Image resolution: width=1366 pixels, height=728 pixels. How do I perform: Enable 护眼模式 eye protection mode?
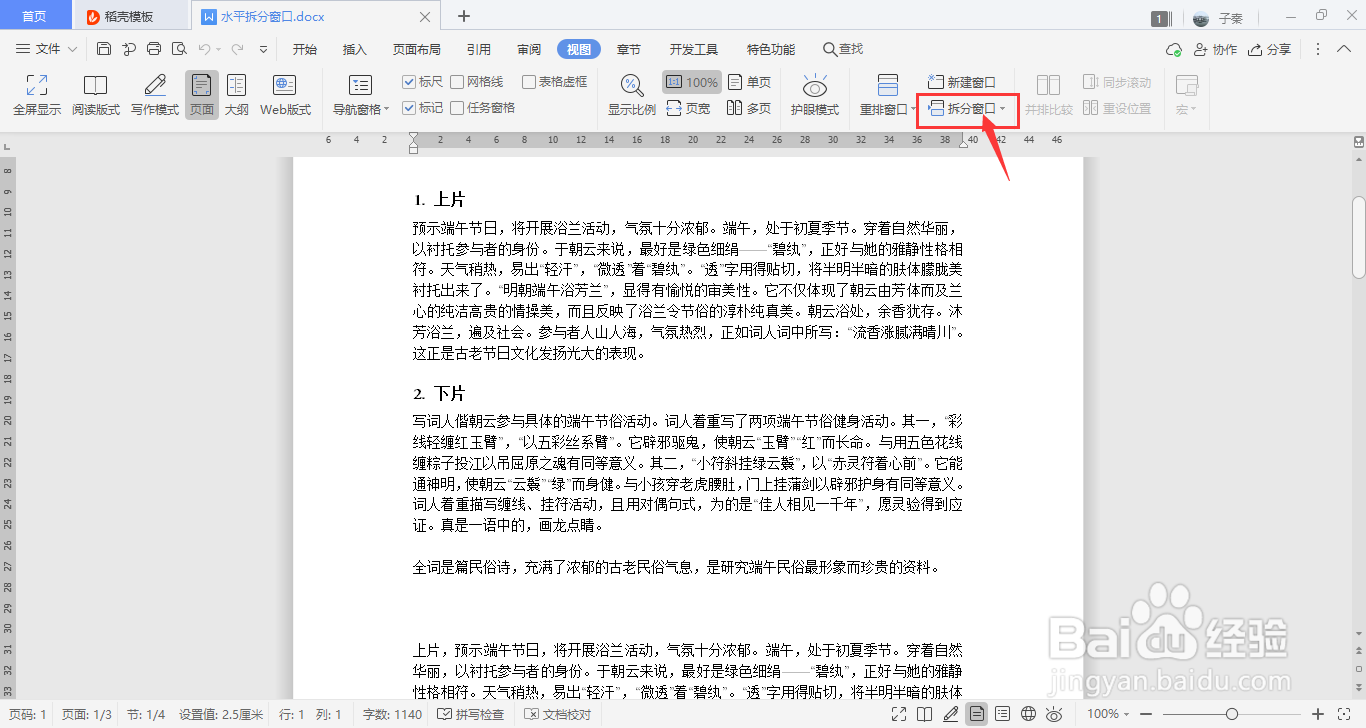pyautogui.click(x=814, y=95)
